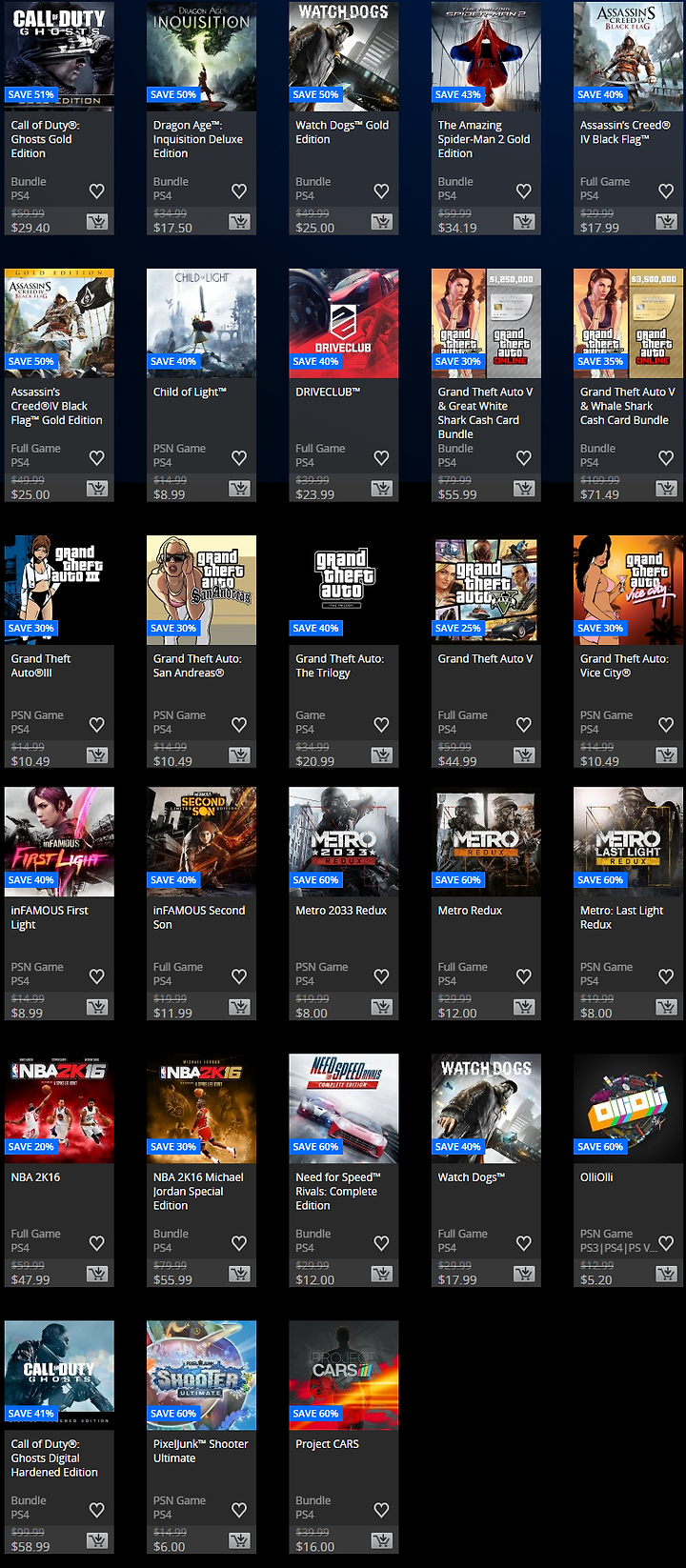Open Metro 2033 Redux cover image
Viewport: 686px width, 1568px height.
pyautogui.click(x=344, y=841)
